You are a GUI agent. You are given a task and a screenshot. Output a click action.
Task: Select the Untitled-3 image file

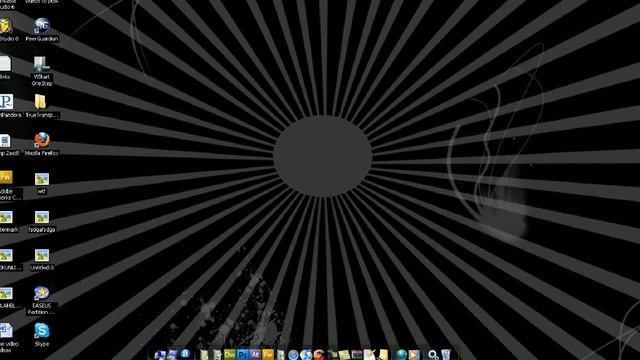tap(42, 260)
